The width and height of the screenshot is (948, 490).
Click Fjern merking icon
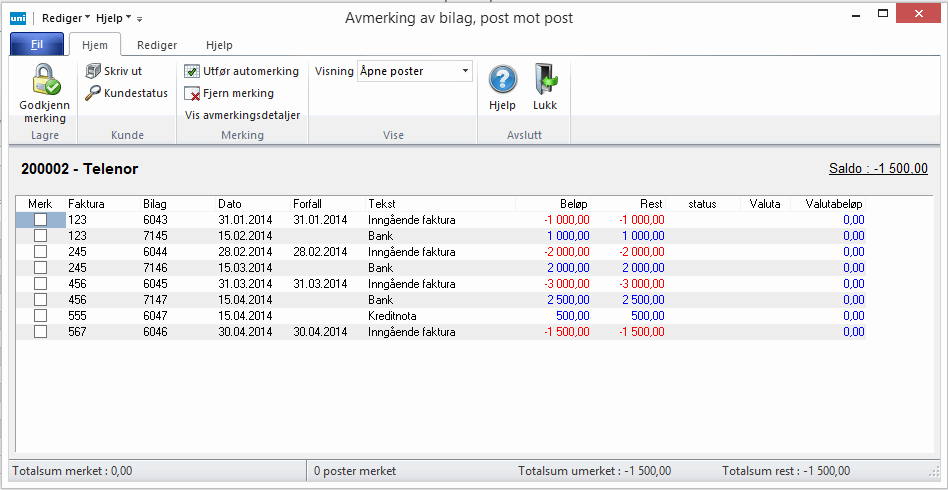coord(193,94)
